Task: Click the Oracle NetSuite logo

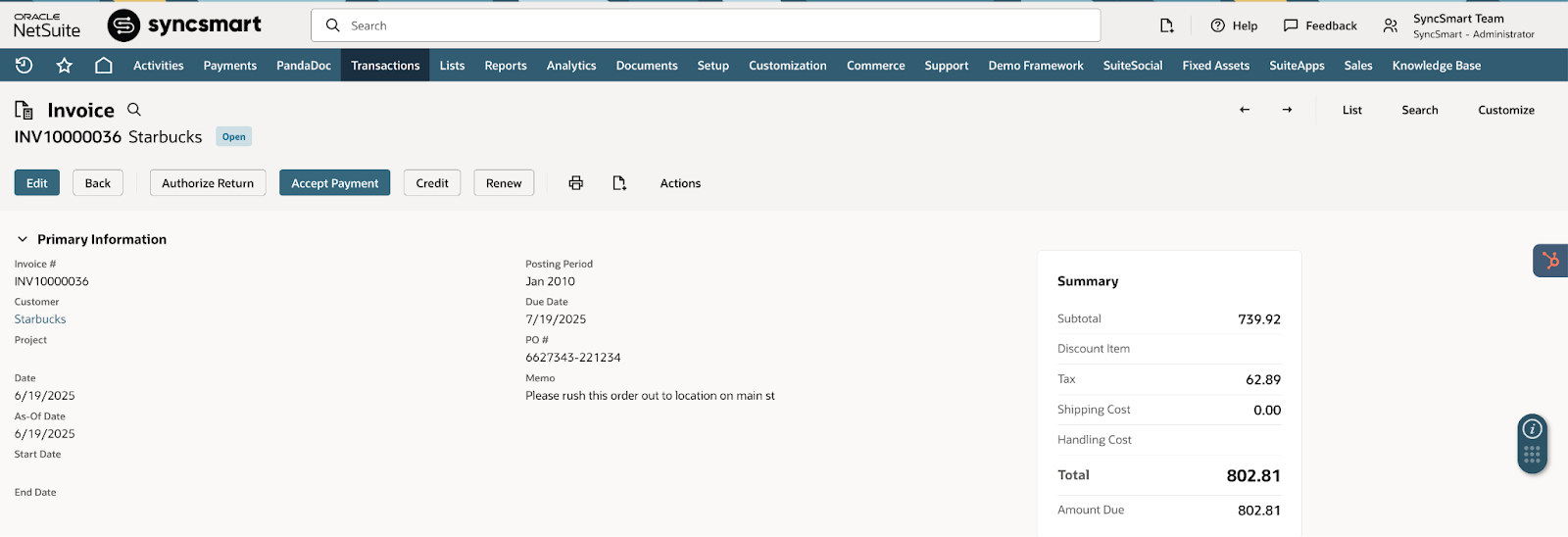Action: pyautogui.click(x=47, y=25)
